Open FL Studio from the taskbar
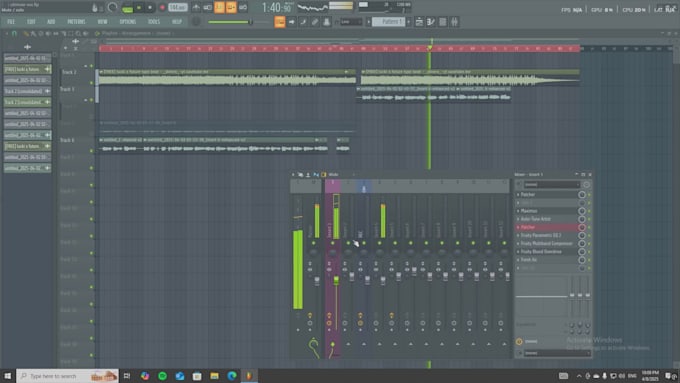The width and height of the screenshot is (680, 383). (249, 376)
